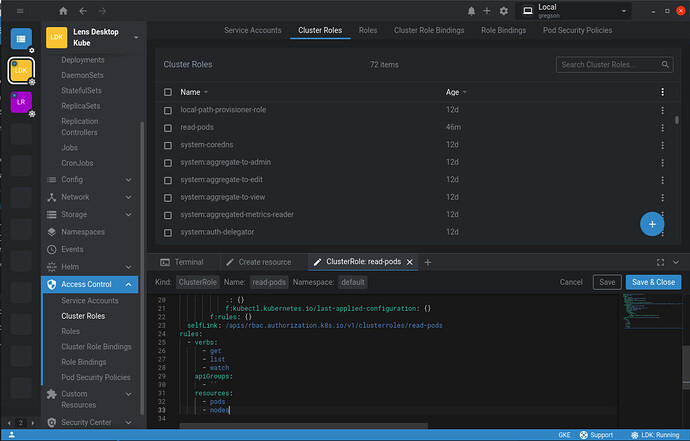Select the LR cluster in hotbar
The height and width of the screenshot is (441, 690).
tap(21, 103)
